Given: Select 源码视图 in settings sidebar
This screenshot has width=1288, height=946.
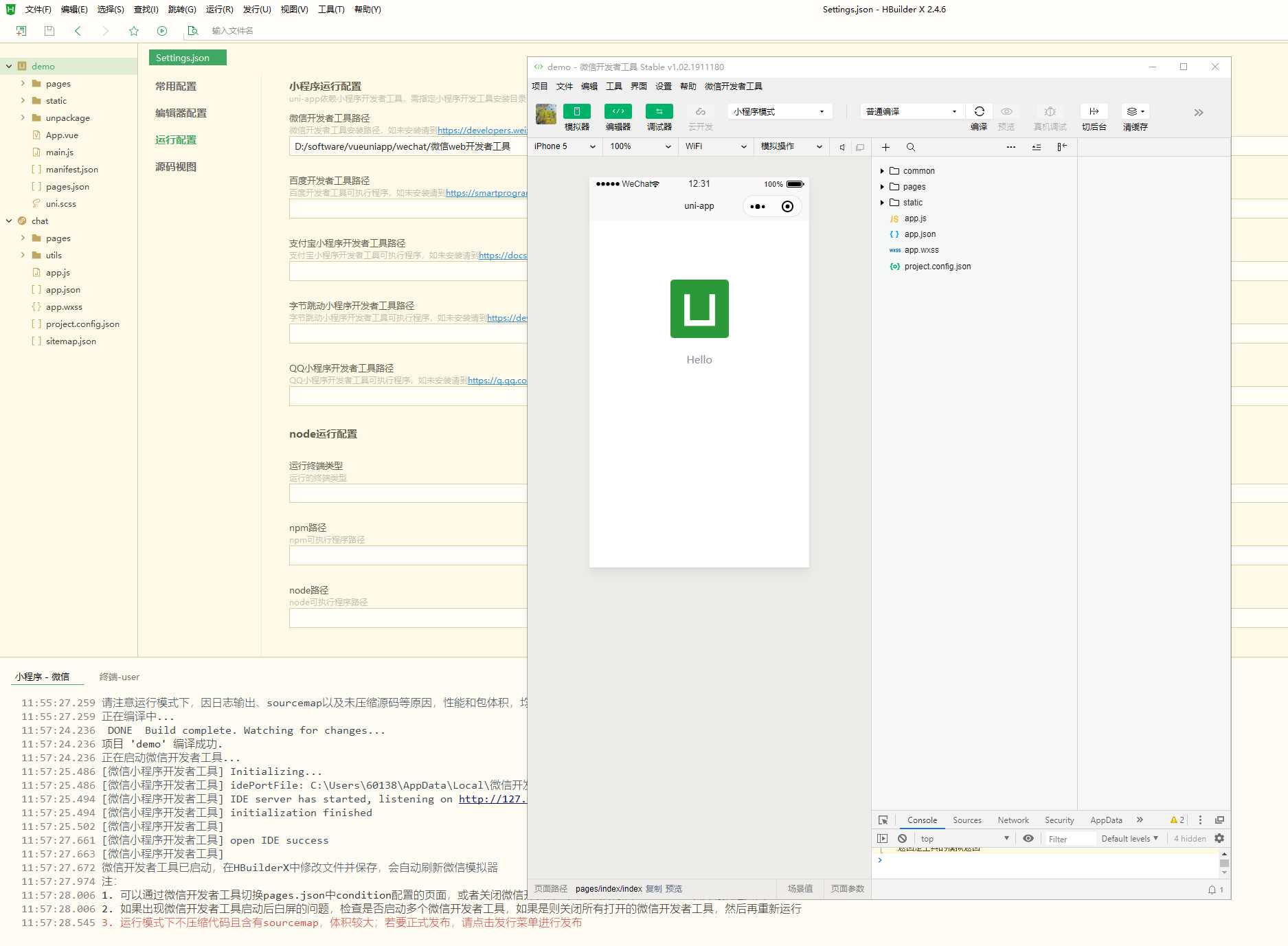Looking at the screenshot, I should pyautogui.click(x=176, y=167).
